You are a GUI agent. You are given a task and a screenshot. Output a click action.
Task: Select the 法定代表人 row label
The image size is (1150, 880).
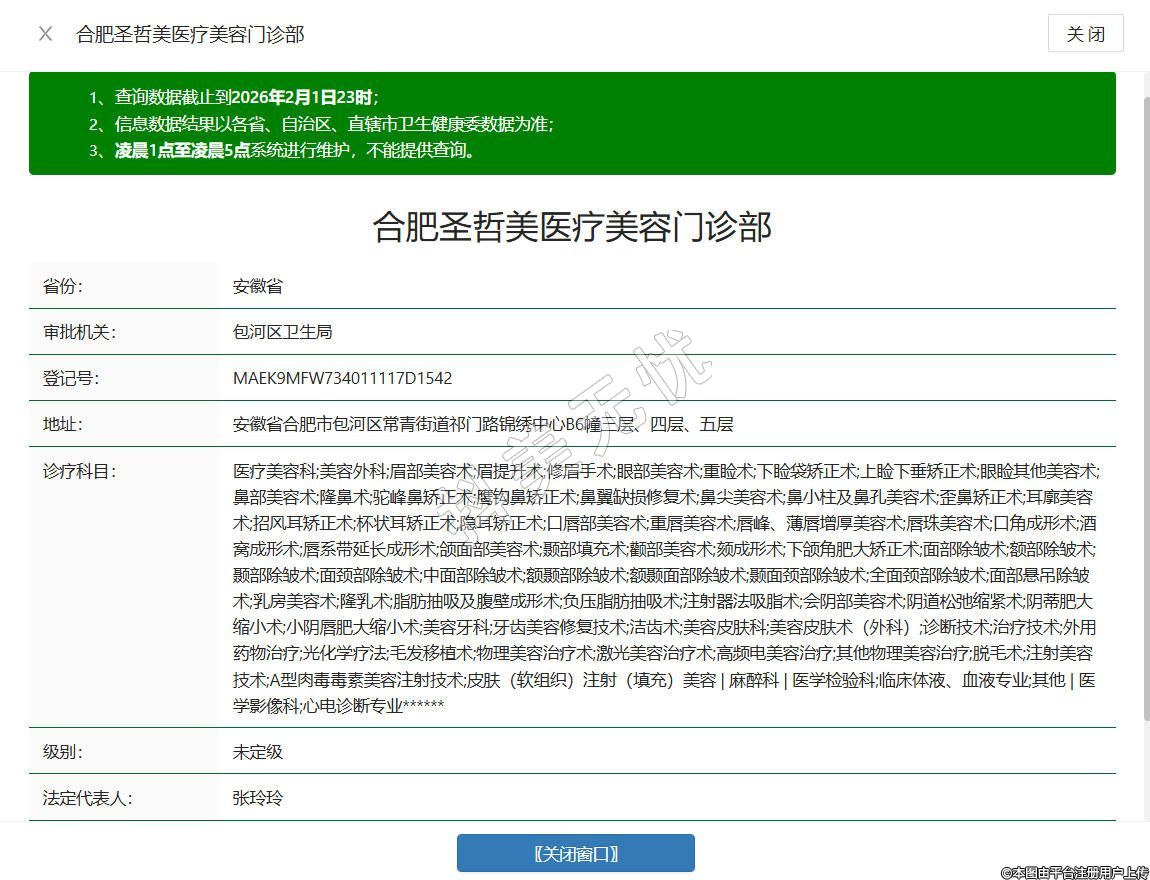click(x=87, y=798)
